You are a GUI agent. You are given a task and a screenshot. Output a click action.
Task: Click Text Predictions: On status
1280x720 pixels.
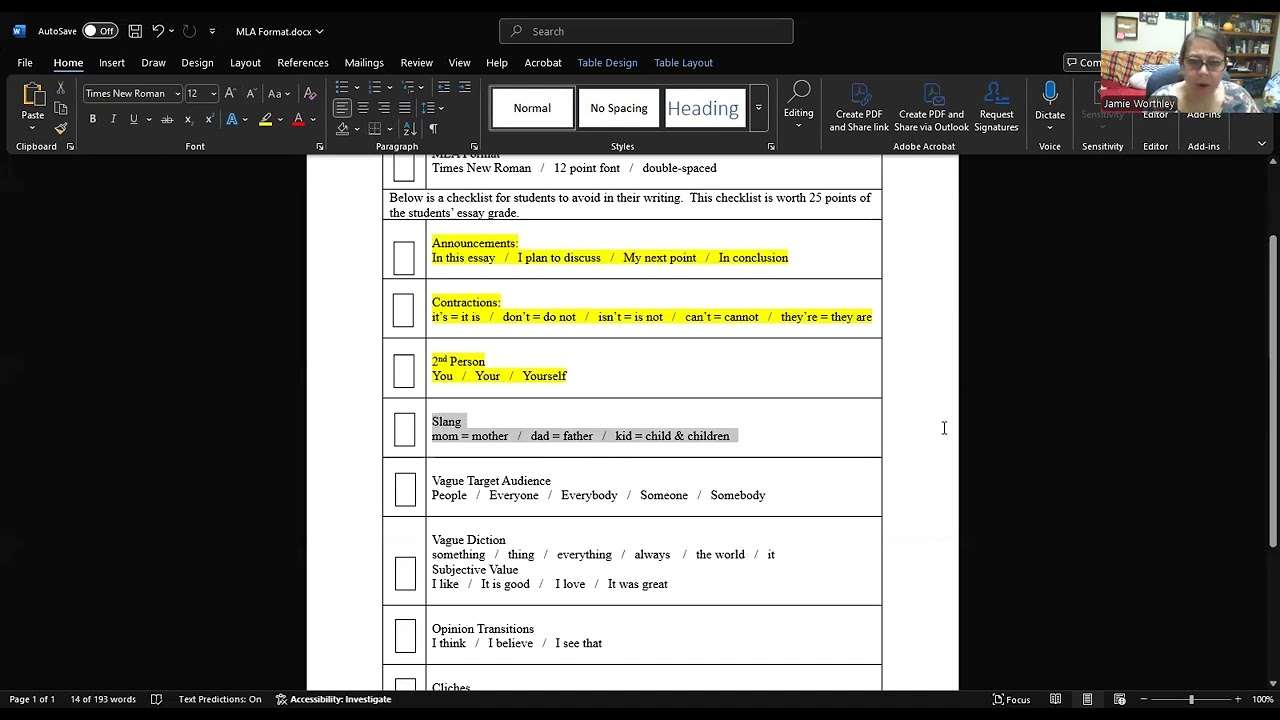tap(220, 699)
